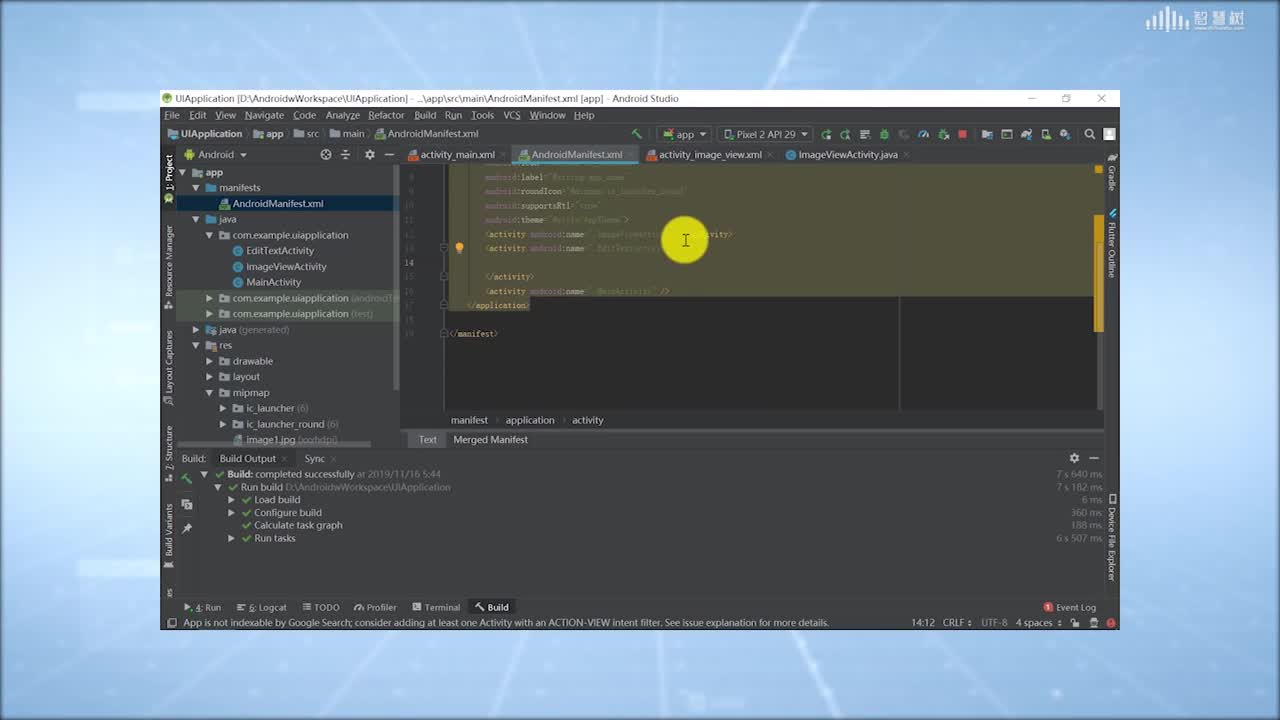Open the Refactor menu

pos(386,115)
